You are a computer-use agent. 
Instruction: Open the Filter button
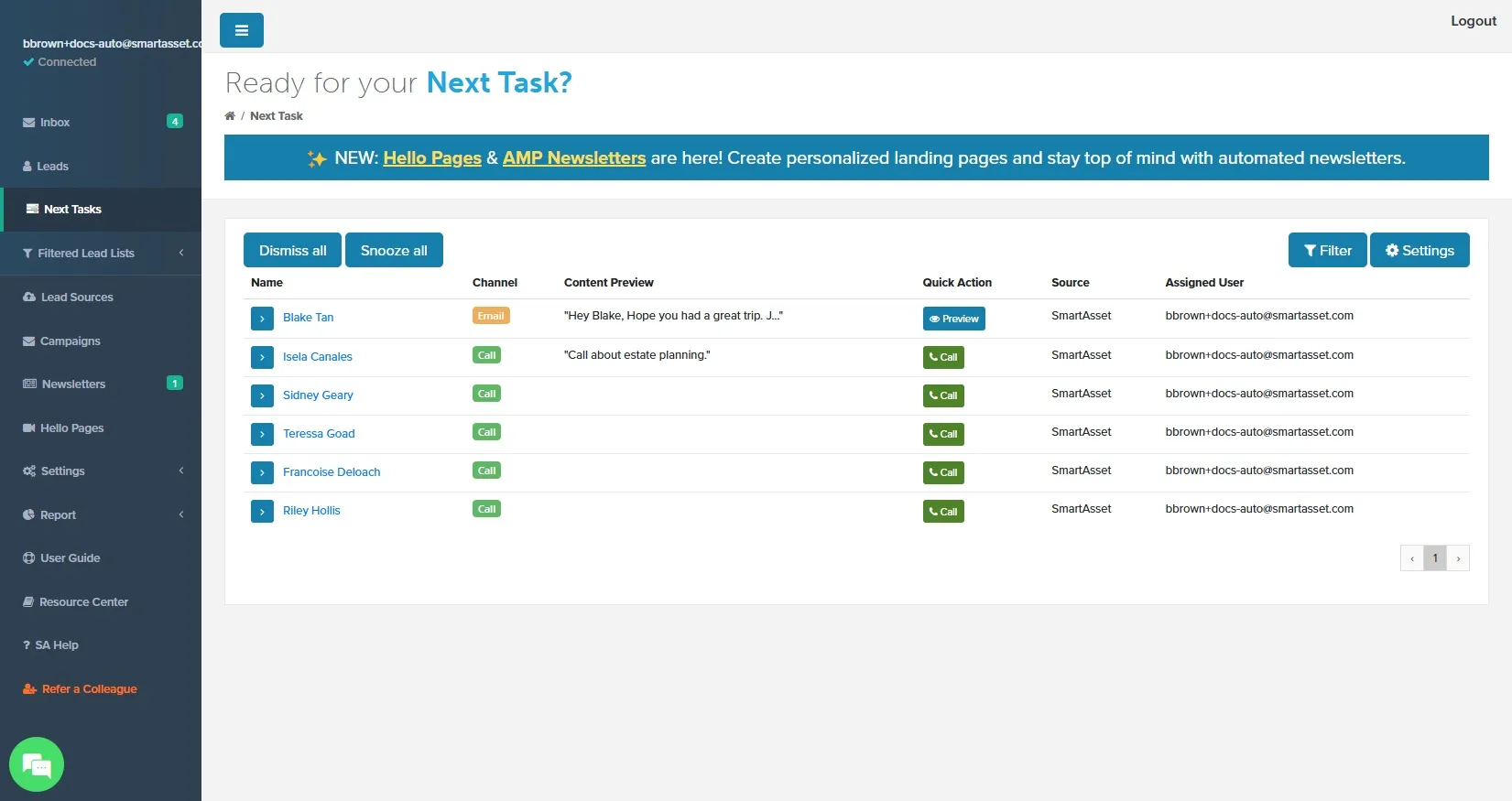(1327, 250)
